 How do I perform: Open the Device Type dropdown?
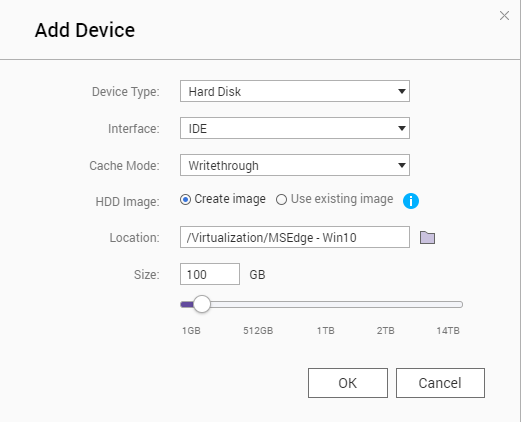click(295, 91)
